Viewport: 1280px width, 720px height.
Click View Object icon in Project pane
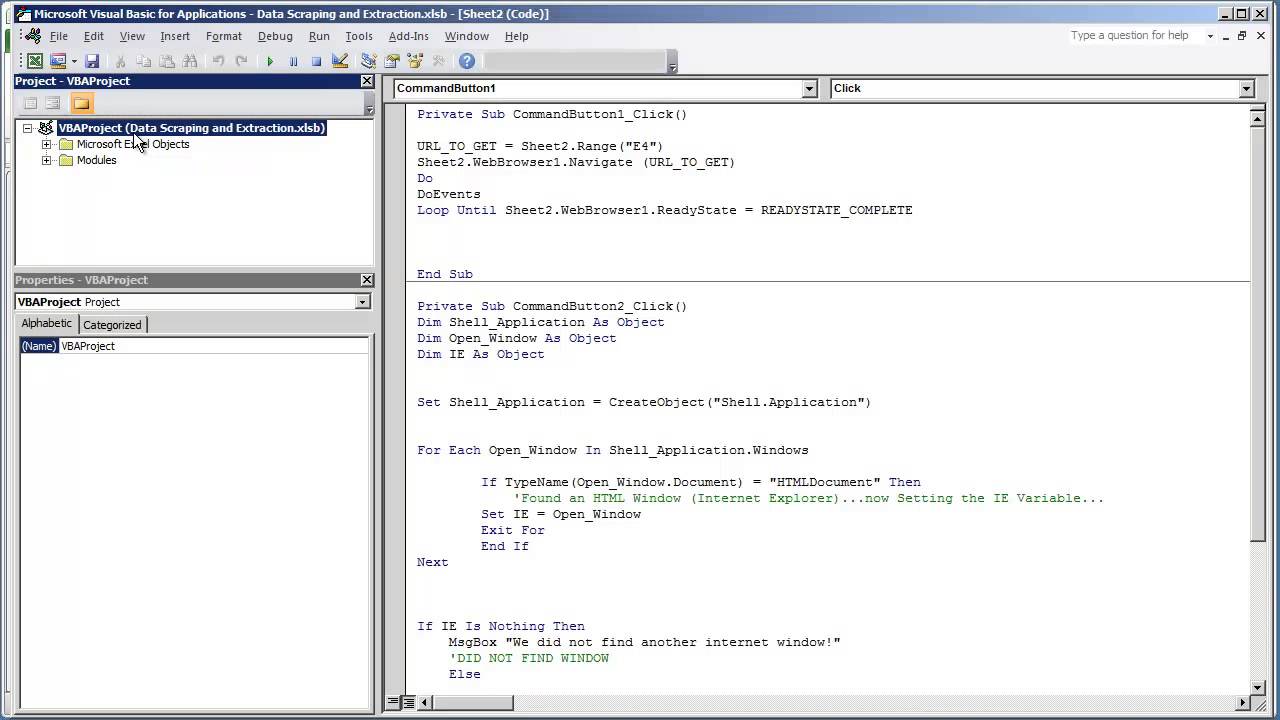[x=53, y=103]
